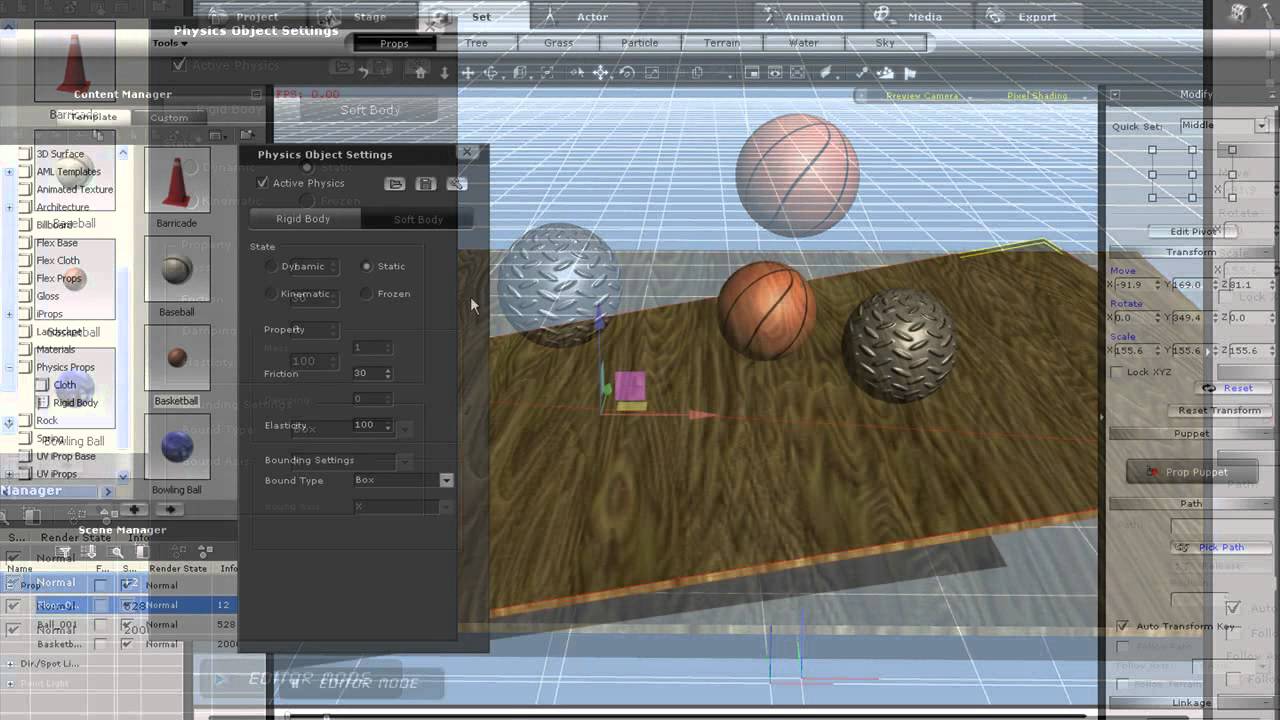Switch to the Soft Body tab
The height and width of the screenshot is (720, 1280).
tap(417, 220)
